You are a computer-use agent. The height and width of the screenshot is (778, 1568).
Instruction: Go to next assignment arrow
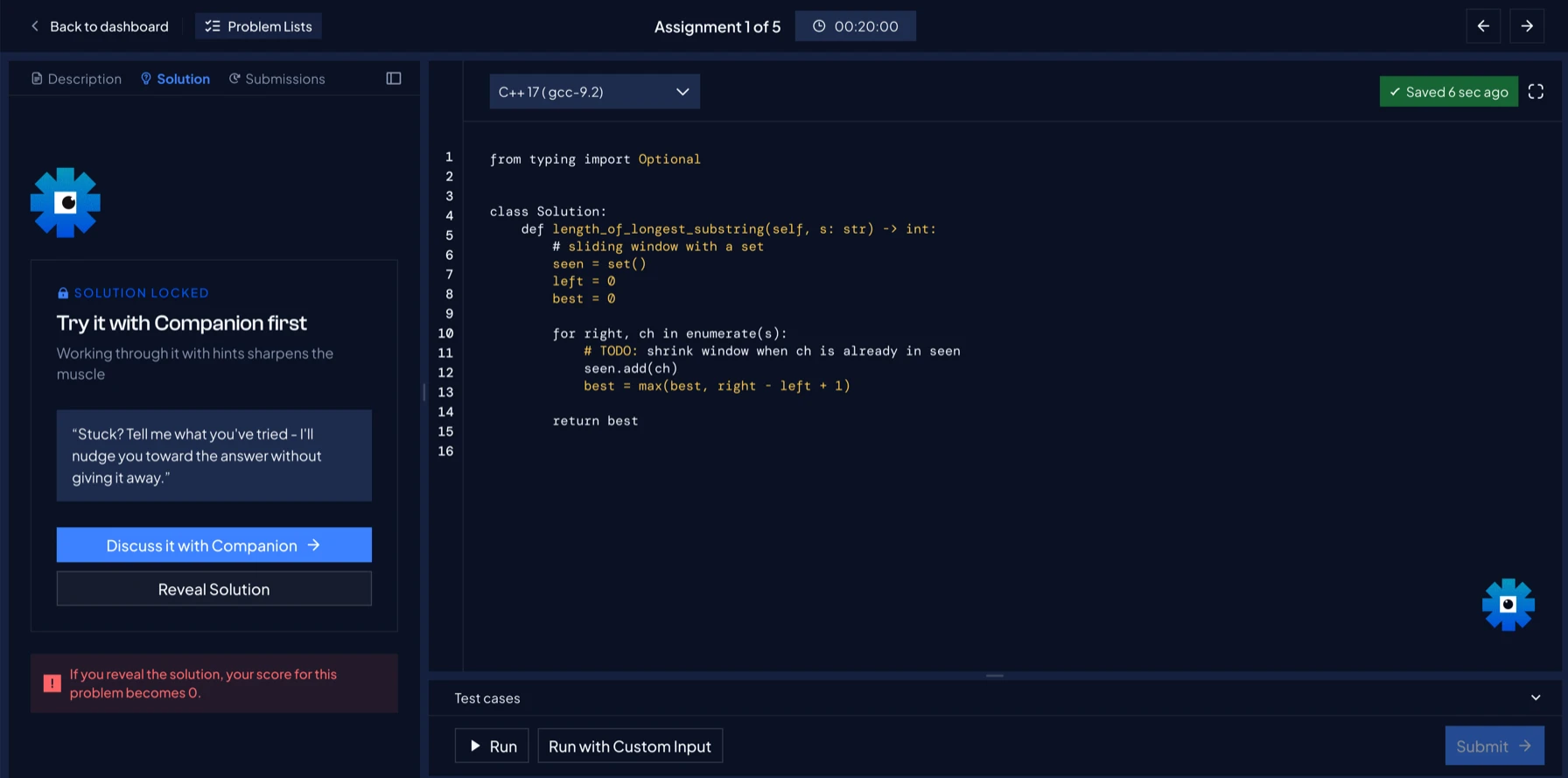1527,26
